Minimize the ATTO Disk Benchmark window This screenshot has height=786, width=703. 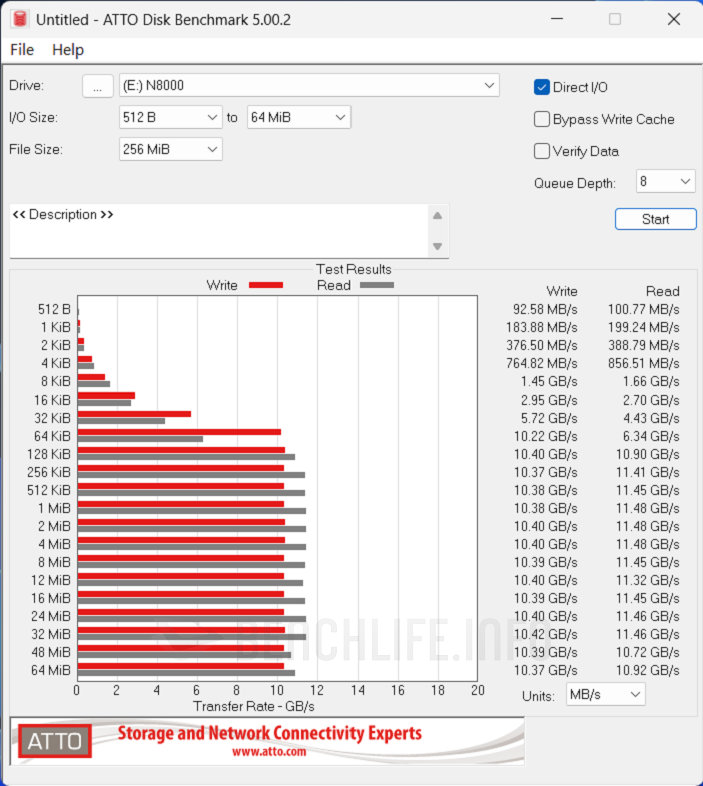pyautogui.click(x=557, y=19)
